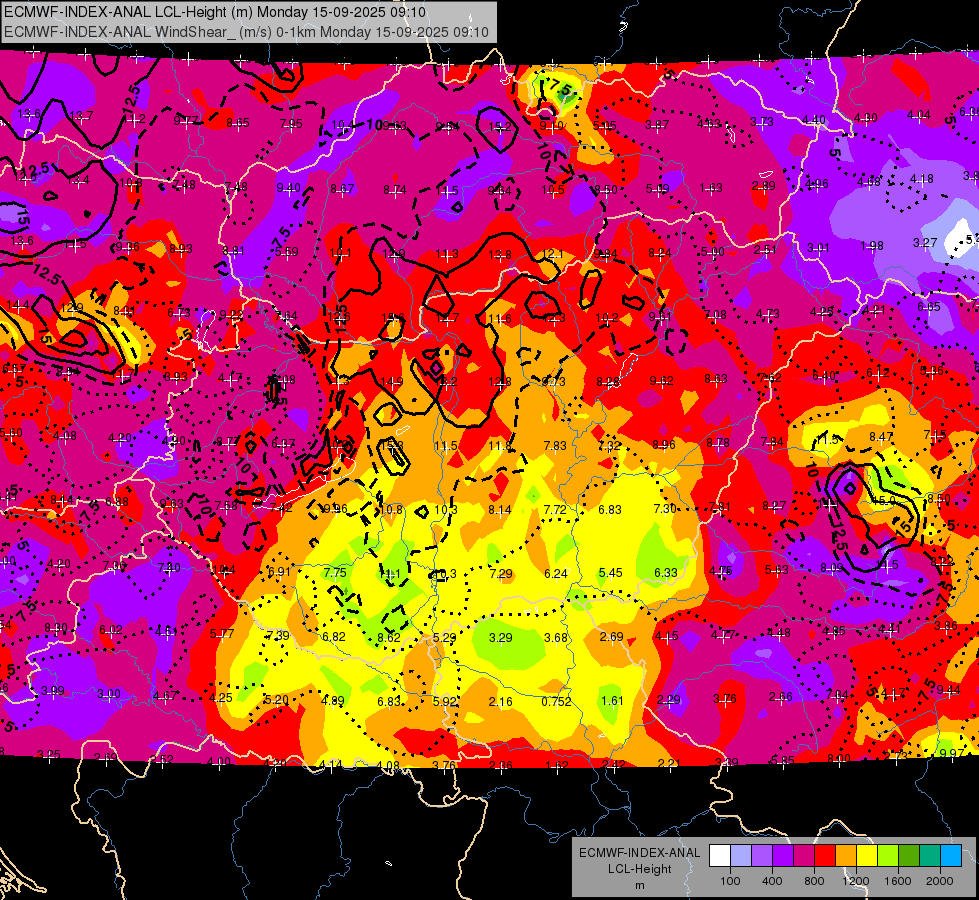This screenshot has height=900, width=979.
Task: Click the grid value '3.00'
Action: pos(109,695)
